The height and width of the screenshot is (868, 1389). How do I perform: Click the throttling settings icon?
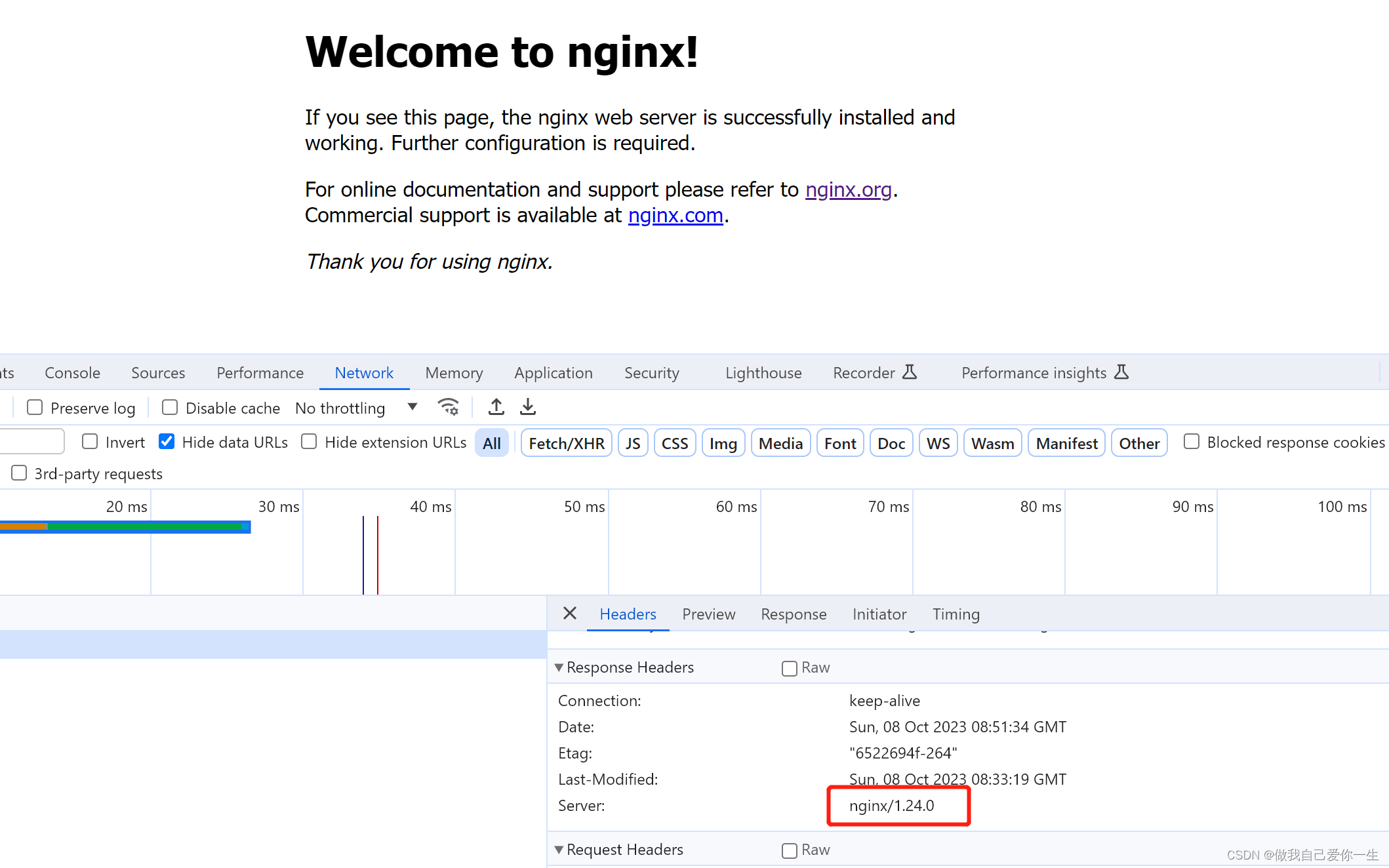pyautogui.click(x=449, y=407)
